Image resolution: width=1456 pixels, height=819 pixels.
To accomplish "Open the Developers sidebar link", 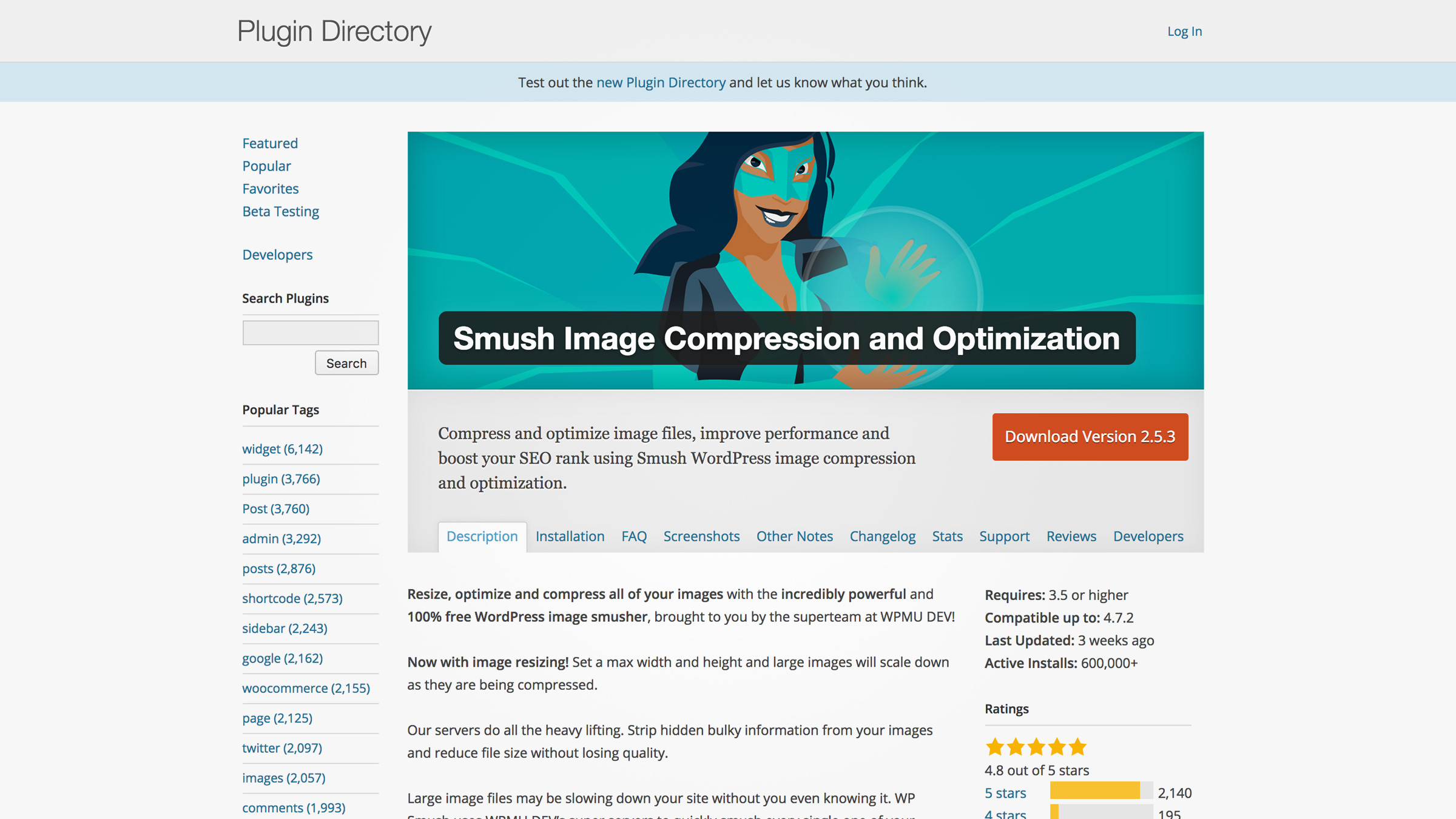I will click(277, 255).
